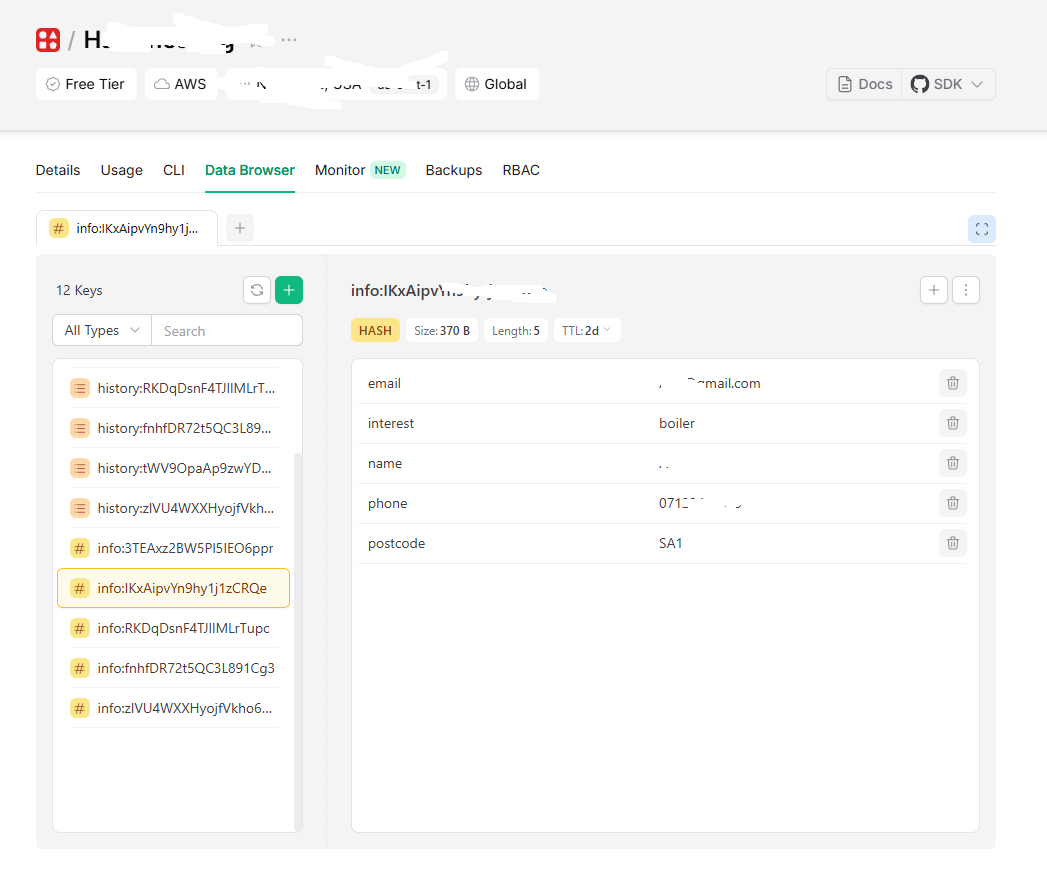
Task: Click the Length: 5 badge
Action: 516,331
